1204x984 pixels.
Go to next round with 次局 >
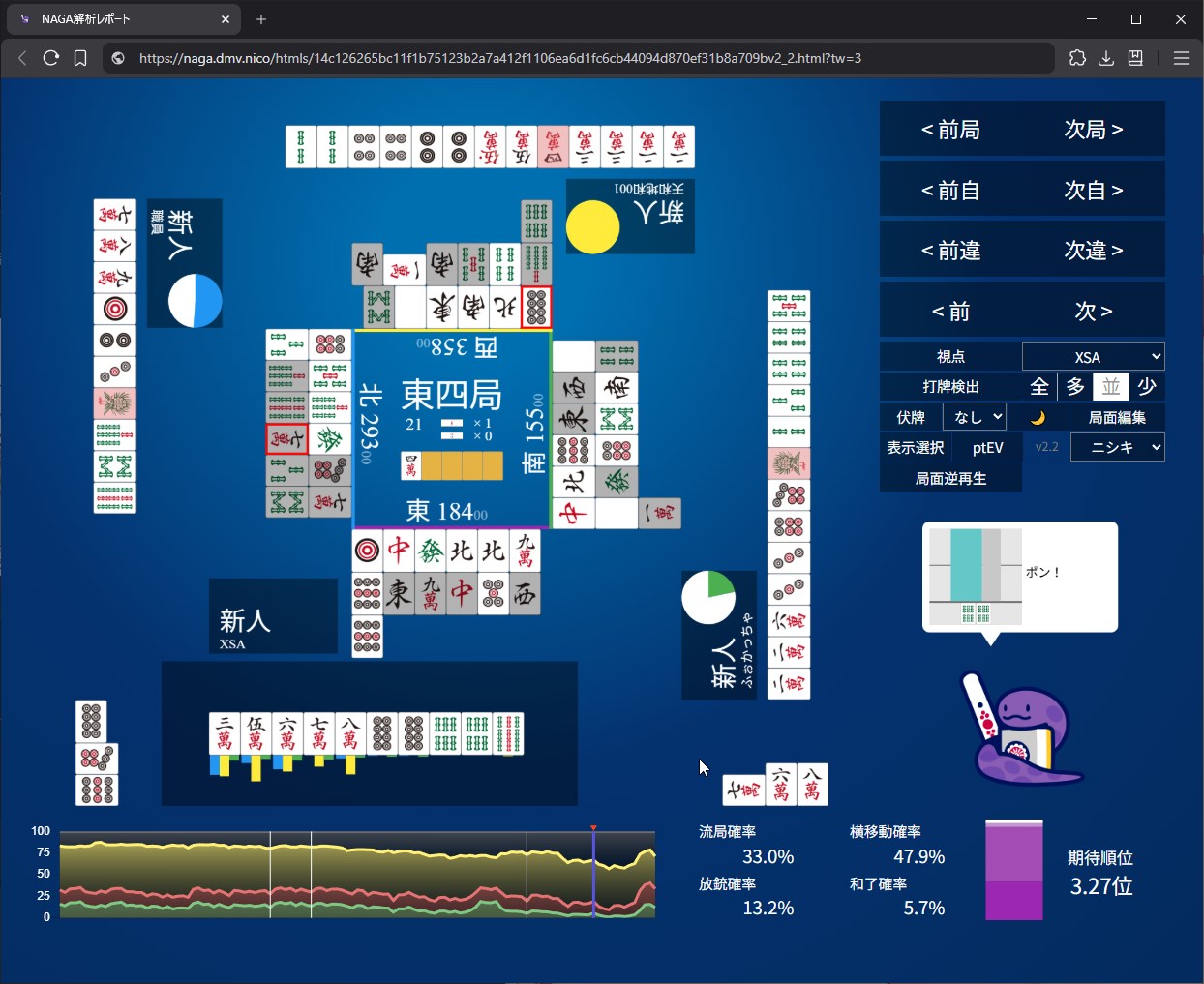(x=1094, y=130)
